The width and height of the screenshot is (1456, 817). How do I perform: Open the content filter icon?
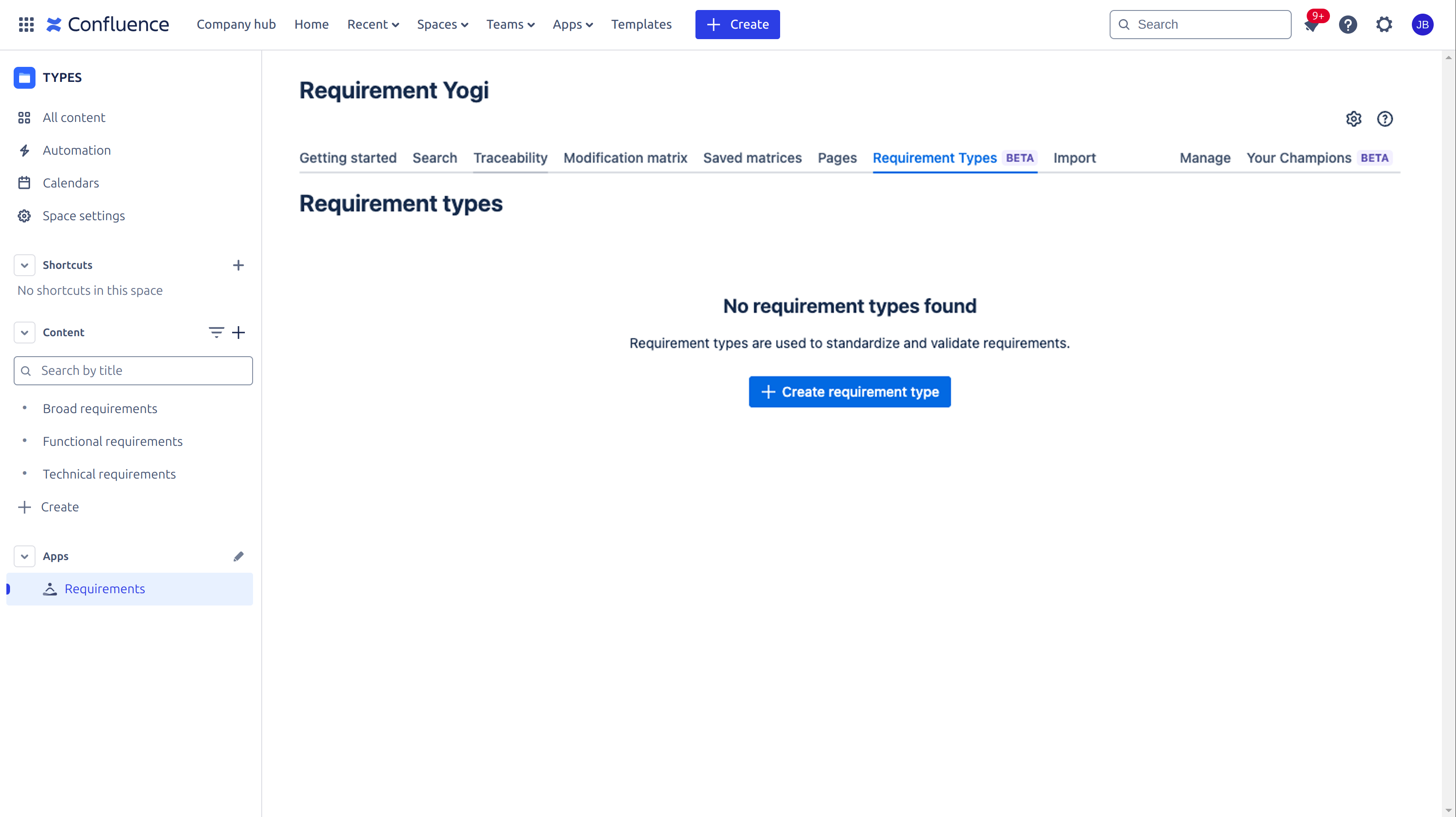(x=217, y=332)
